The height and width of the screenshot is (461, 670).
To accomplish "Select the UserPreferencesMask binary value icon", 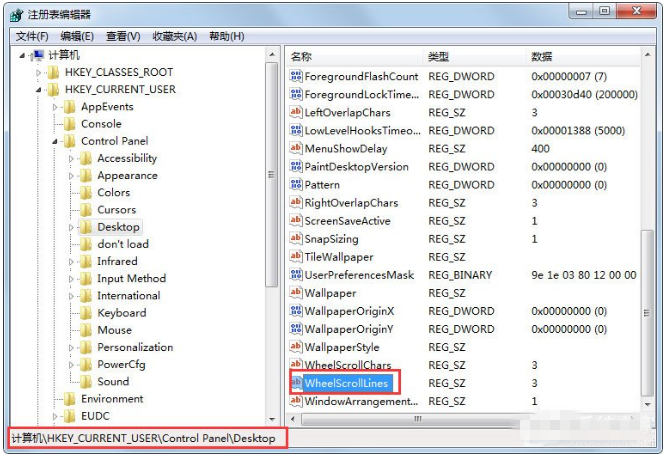I will click(x=296, y=275).
